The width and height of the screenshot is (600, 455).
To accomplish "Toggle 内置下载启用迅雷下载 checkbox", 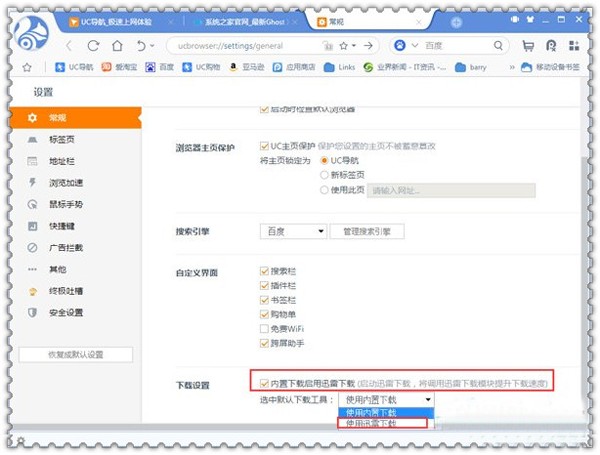I will (264, 383).
